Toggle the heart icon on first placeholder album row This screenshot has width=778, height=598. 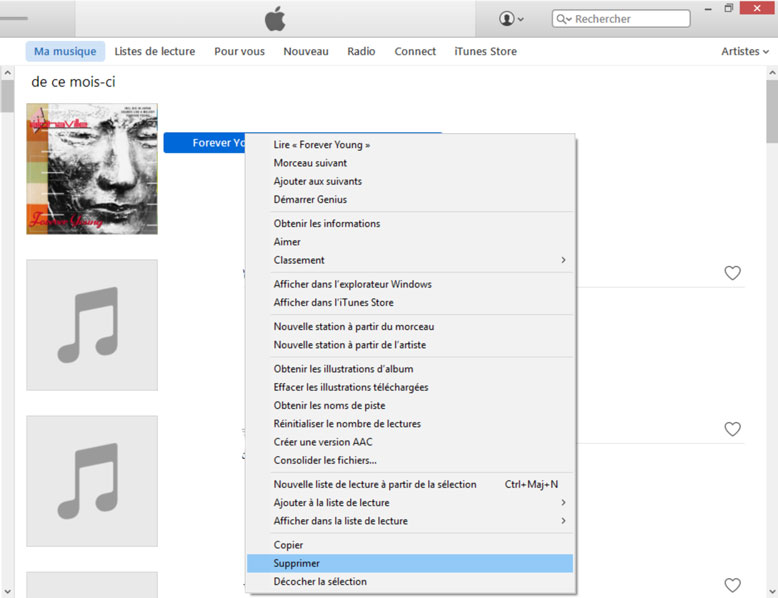[732, 273]
